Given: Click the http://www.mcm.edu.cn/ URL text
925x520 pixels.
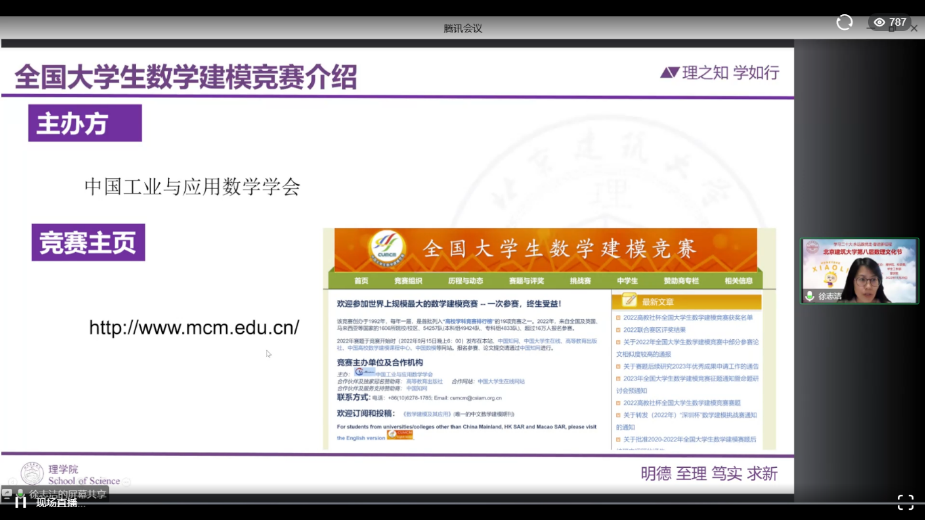Looking at the screenshot, I should coord(194,328).
